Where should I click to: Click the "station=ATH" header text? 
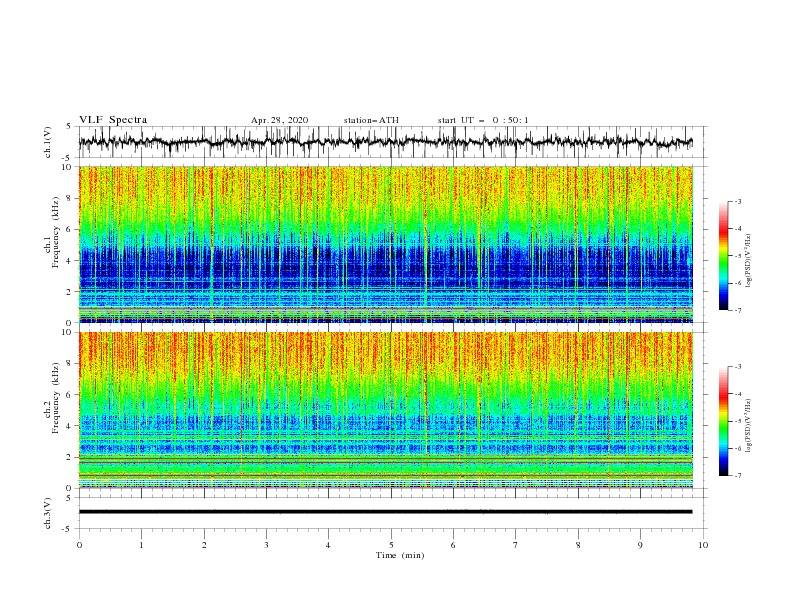[371, 120]
